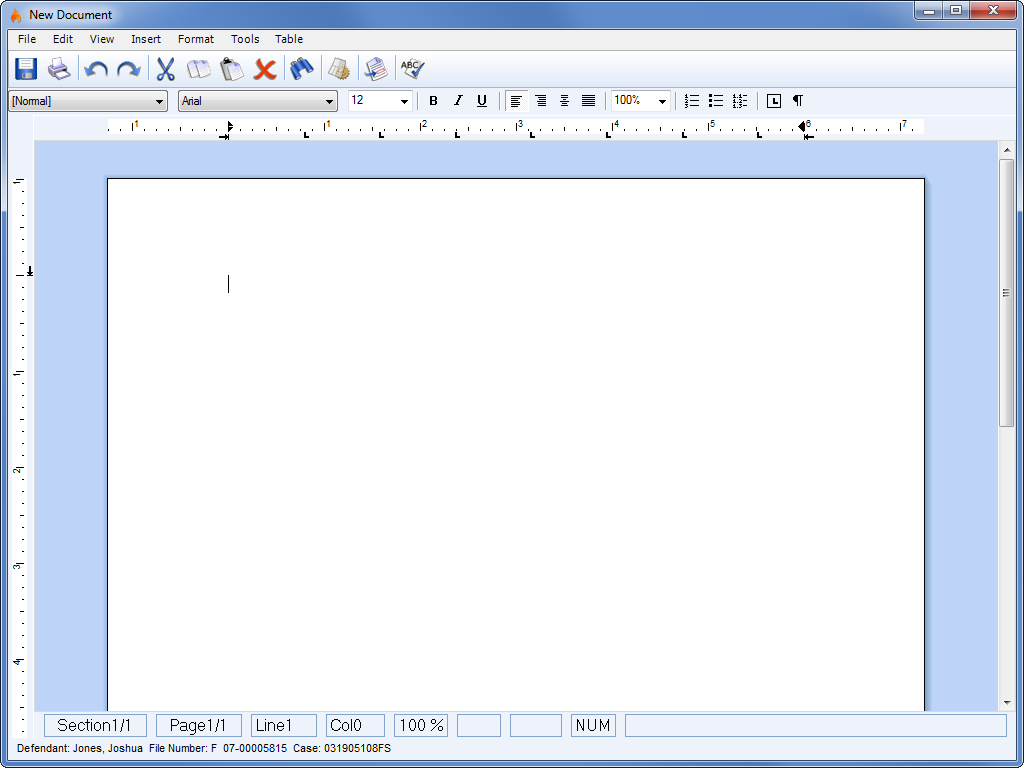Click the scroll up arrow

click(x=1006, y=150)
